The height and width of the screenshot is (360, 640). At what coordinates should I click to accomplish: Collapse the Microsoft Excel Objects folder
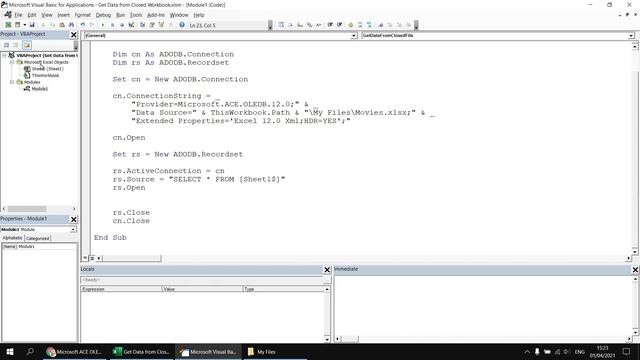(x=12, y=62)
